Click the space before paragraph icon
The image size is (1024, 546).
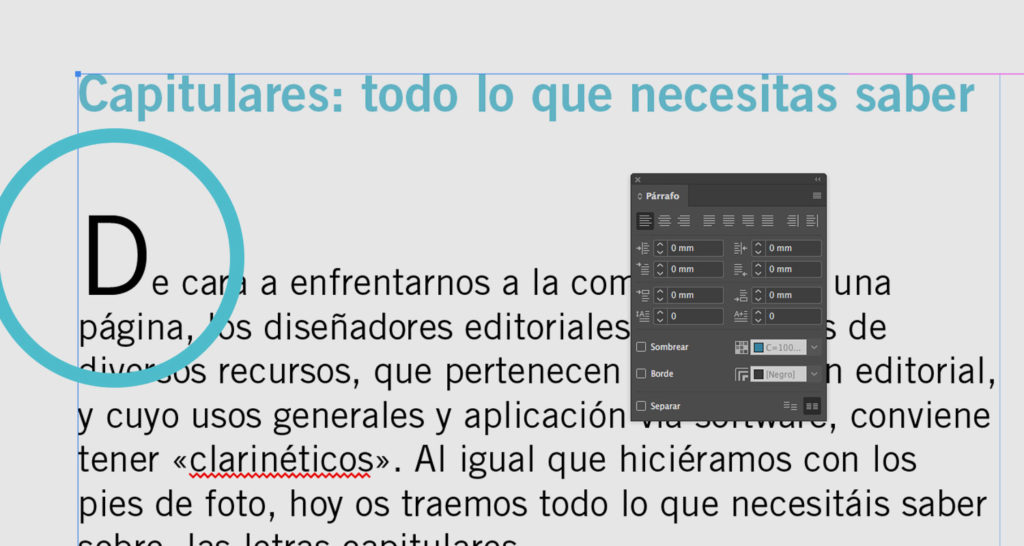point(643,295)
